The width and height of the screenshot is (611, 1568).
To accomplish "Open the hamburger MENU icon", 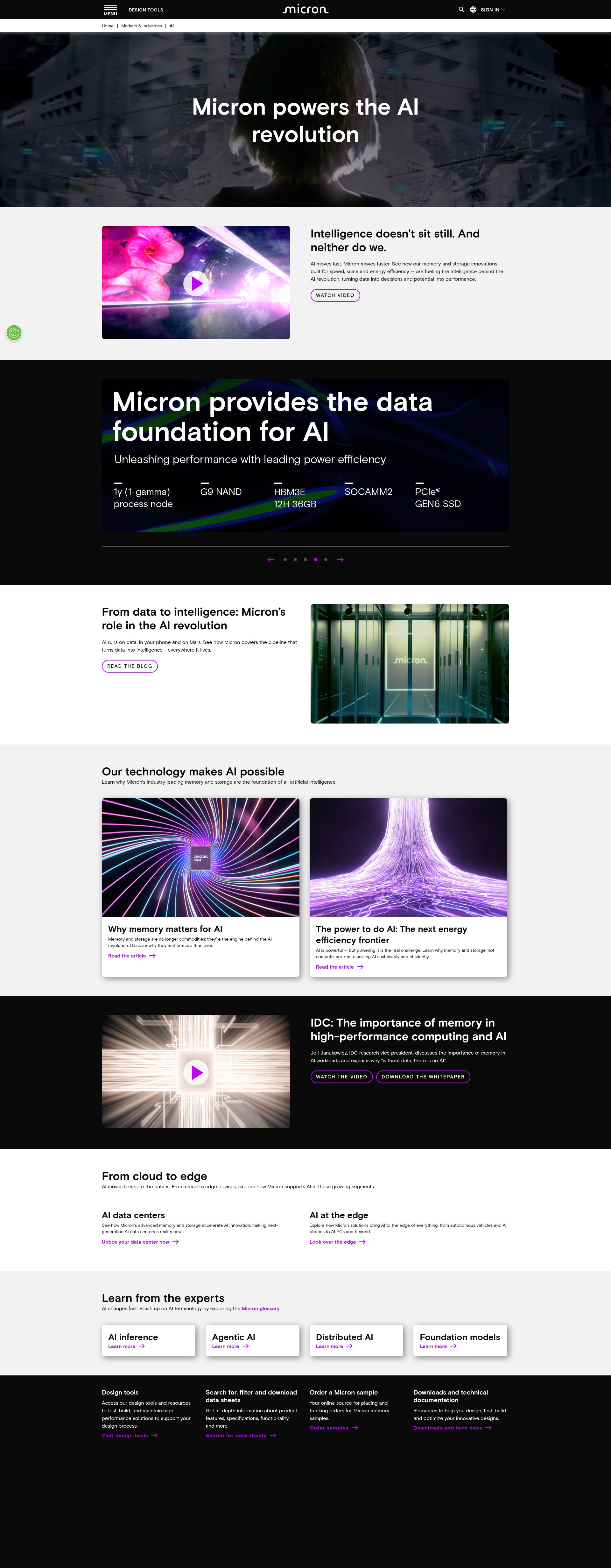I will 110,10.
